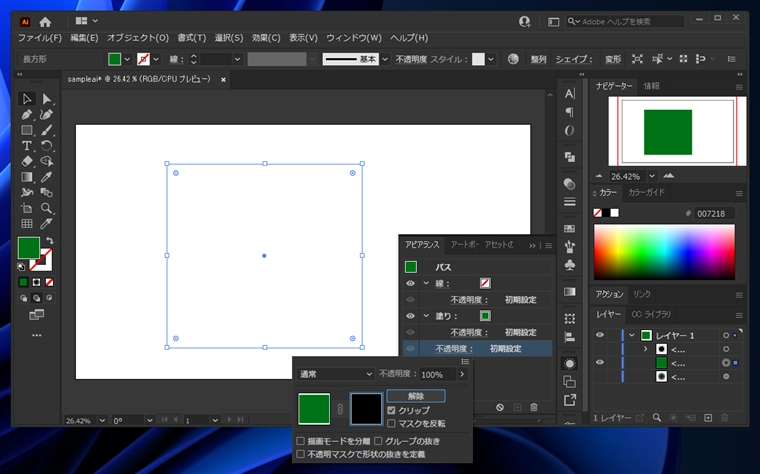Image resolution: width=760 pixels, height=474 pixels.
Task: Click Recolor Artwork wheel icon
Action: coord(513,59)
